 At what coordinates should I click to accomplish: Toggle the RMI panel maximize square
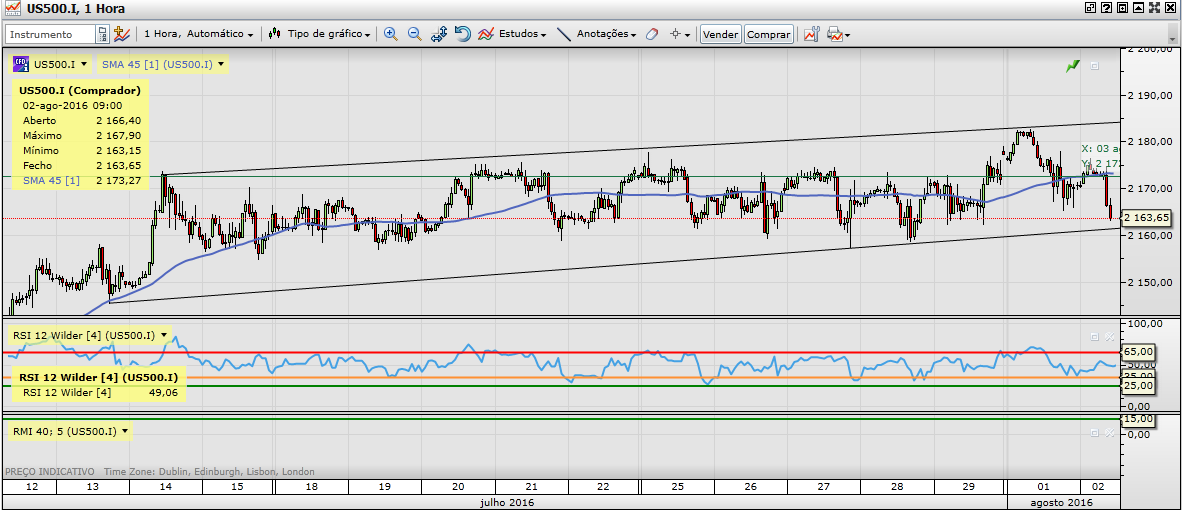click(x=1094, y=432)
